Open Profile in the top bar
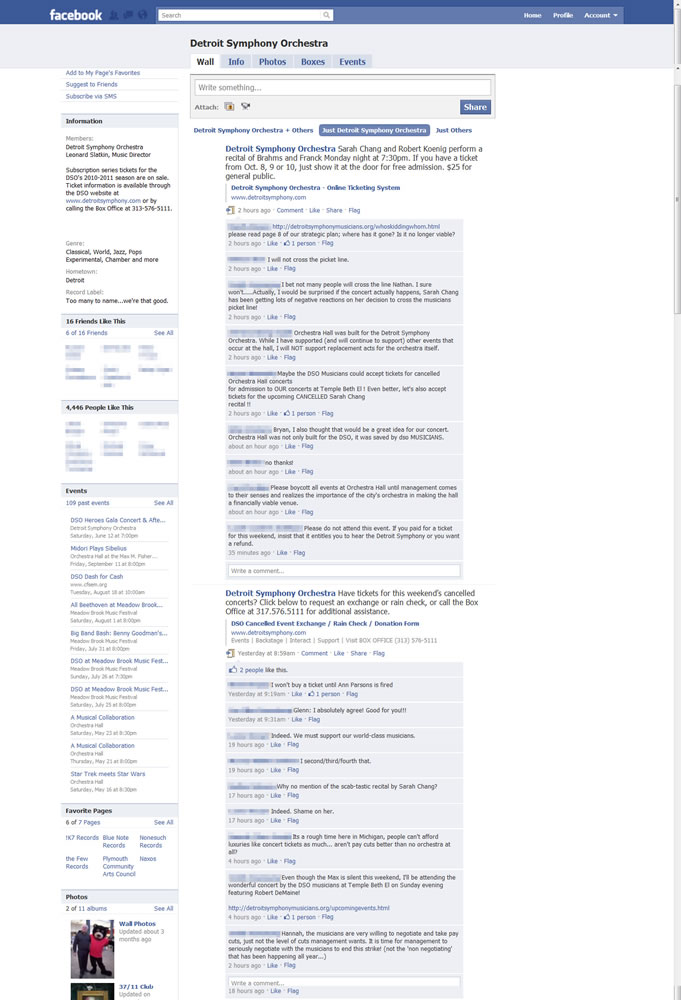 point(562,15)
